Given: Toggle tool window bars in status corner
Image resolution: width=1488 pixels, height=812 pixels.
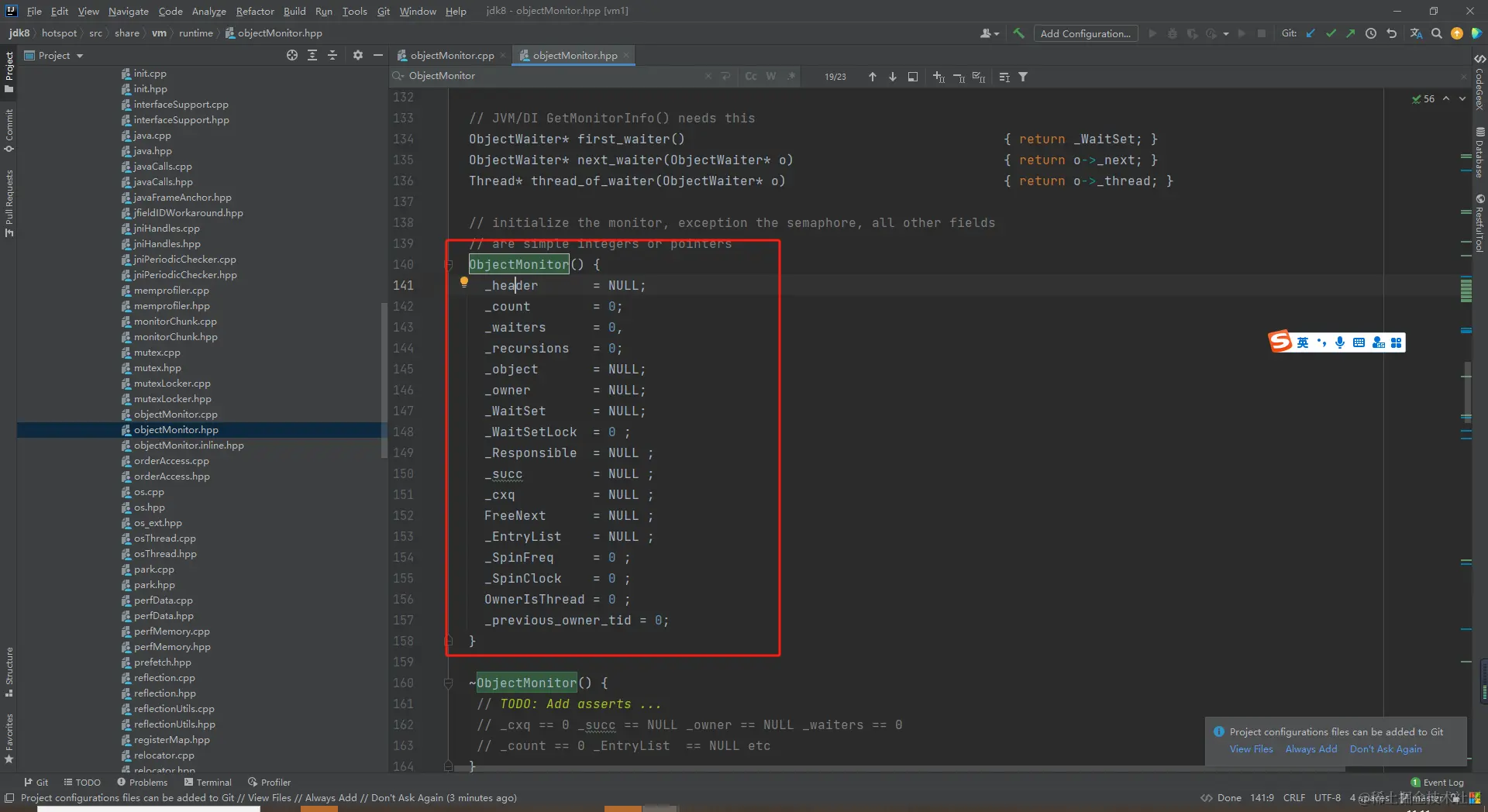Looking at the screenshot, I should pyautogui.click(x=9, y=798).
